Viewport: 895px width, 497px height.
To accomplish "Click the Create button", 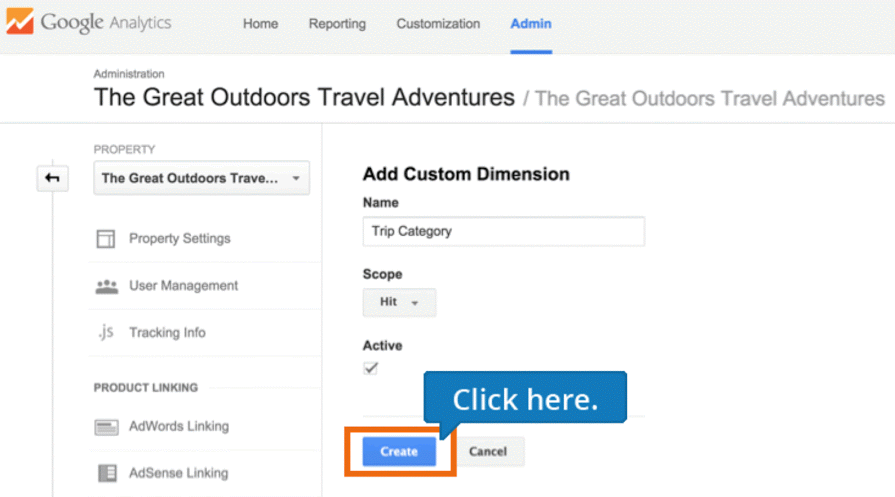I will [x=399, y=451].
